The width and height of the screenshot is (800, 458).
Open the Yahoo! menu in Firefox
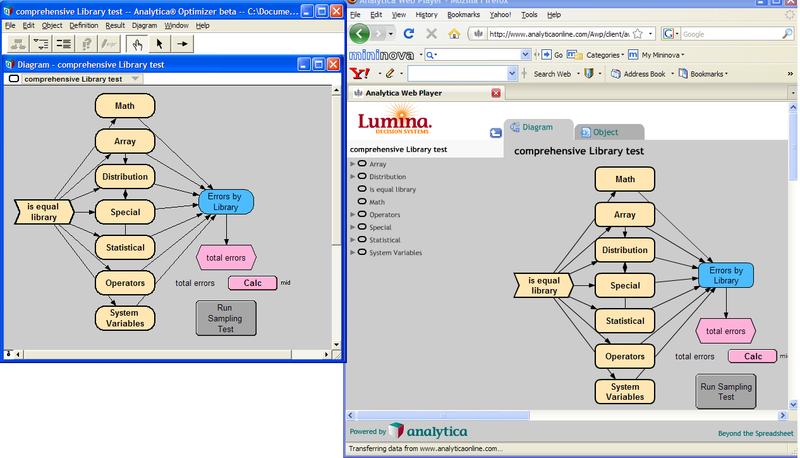500,15
